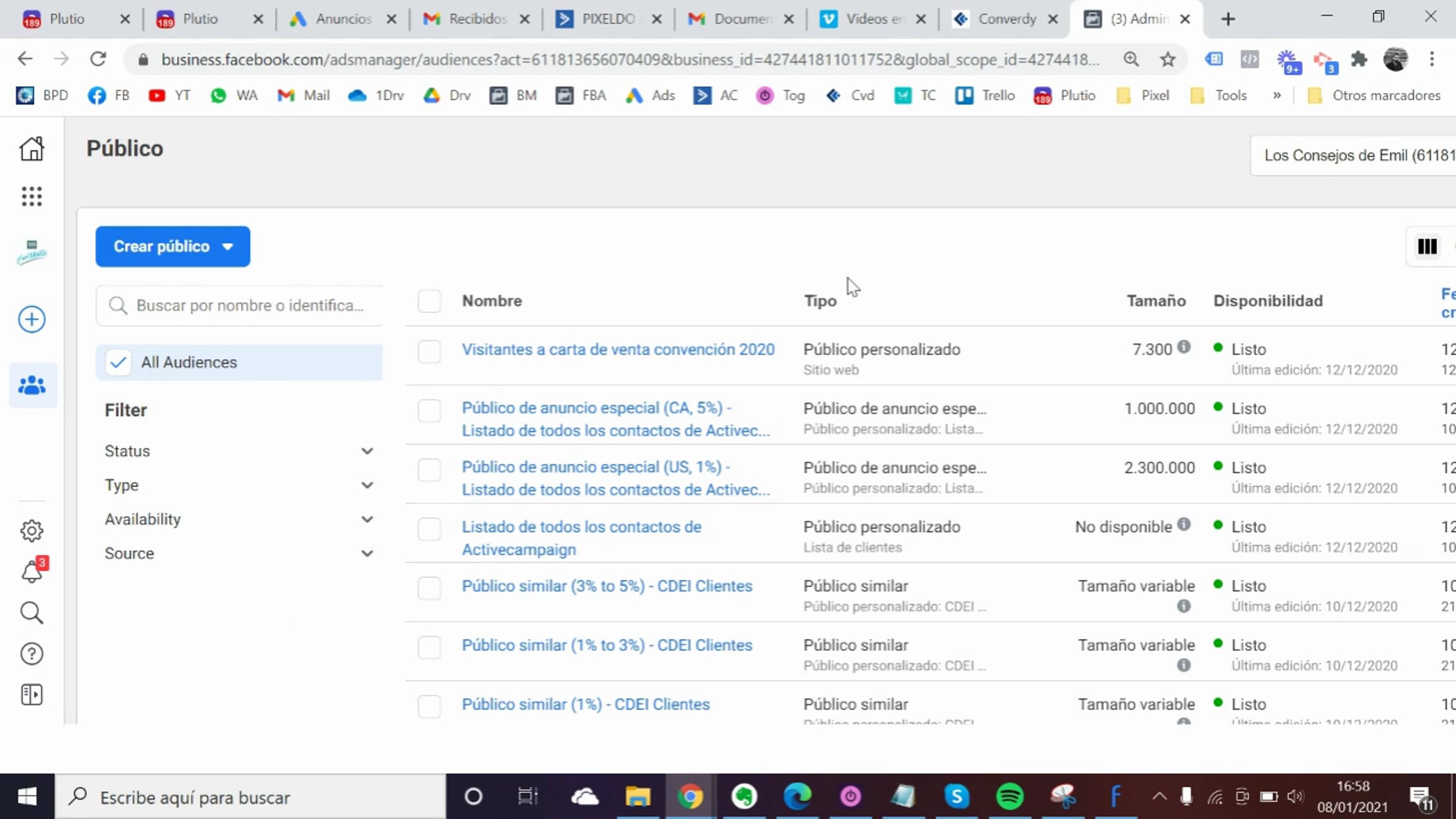Click the home icon in left sidebar
This screenshot has width=1456, height=819.
(32, 149)
